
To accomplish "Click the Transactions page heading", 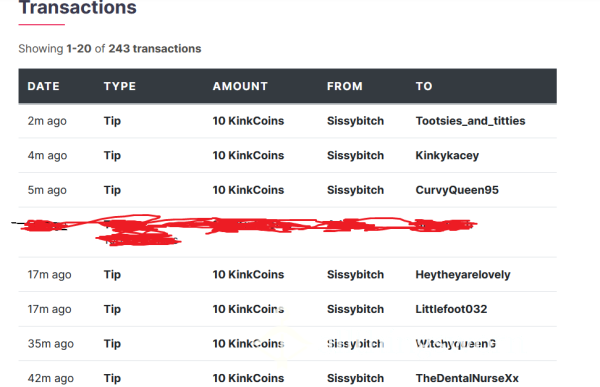I will (77, 8).
